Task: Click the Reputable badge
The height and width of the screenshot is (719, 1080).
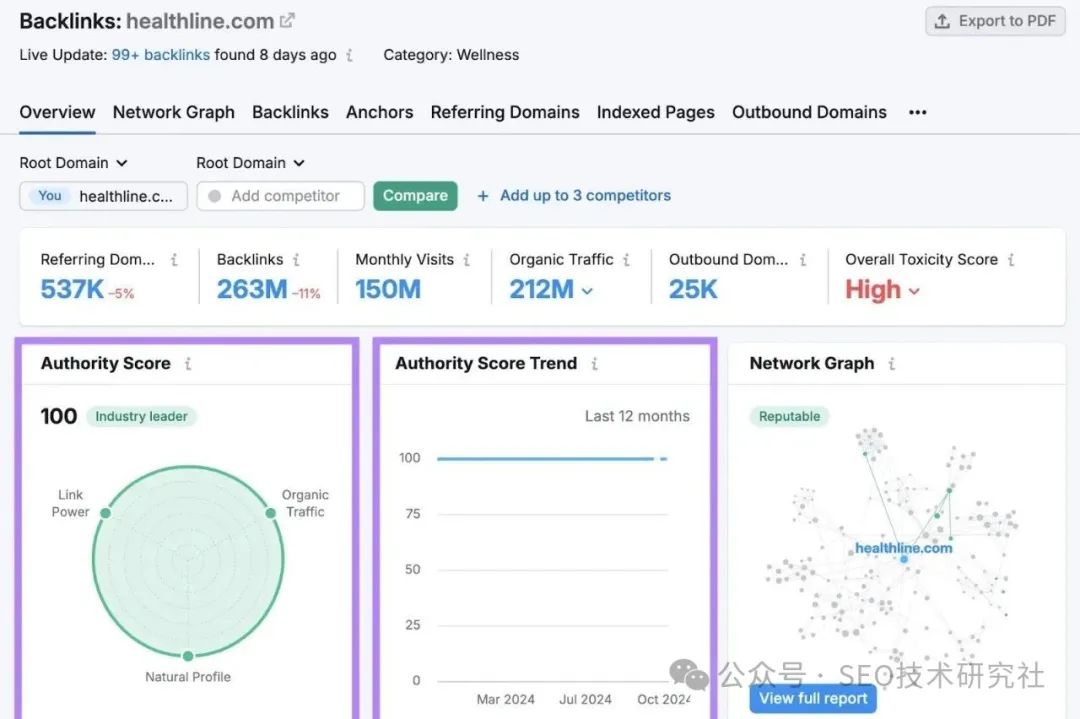Action: (789, 417)
